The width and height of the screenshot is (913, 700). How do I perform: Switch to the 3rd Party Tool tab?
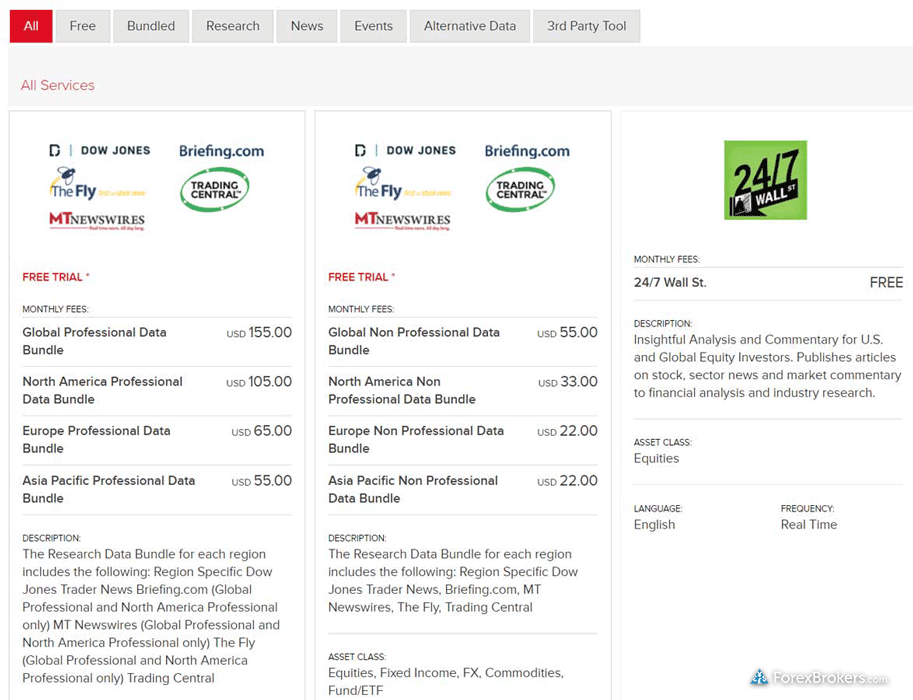tap(587, 26)
